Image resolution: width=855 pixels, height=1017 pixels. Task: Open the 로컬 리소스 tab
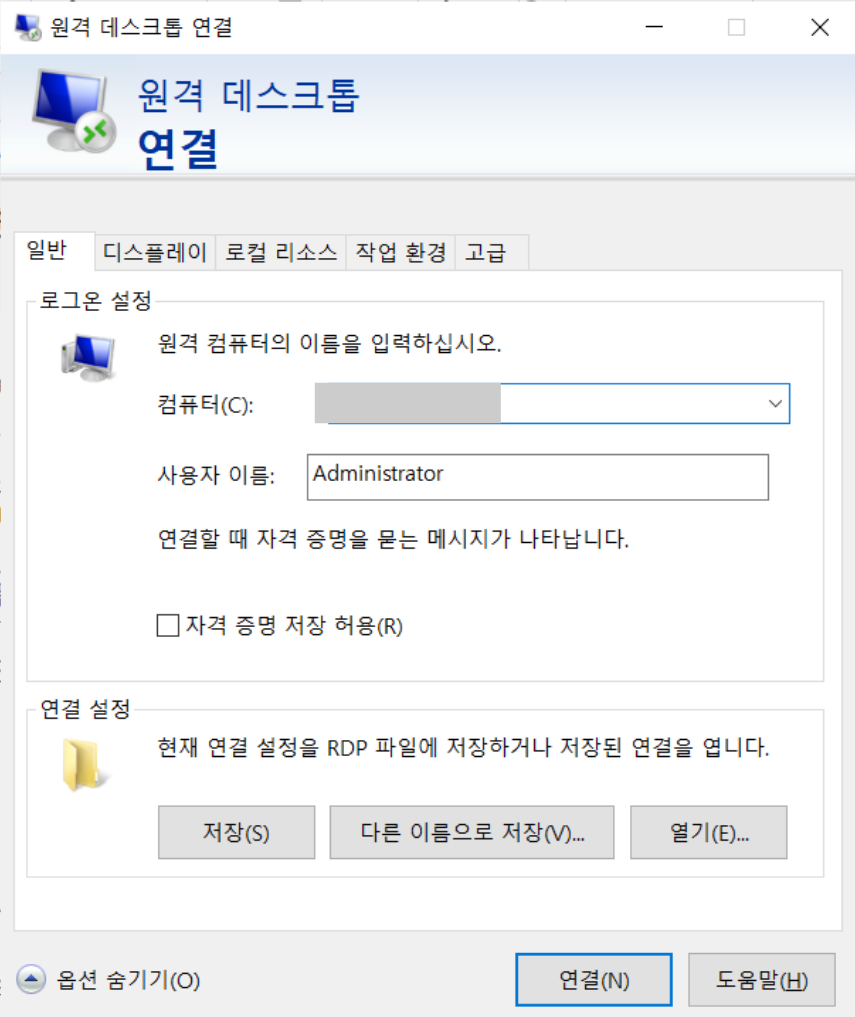281,252
